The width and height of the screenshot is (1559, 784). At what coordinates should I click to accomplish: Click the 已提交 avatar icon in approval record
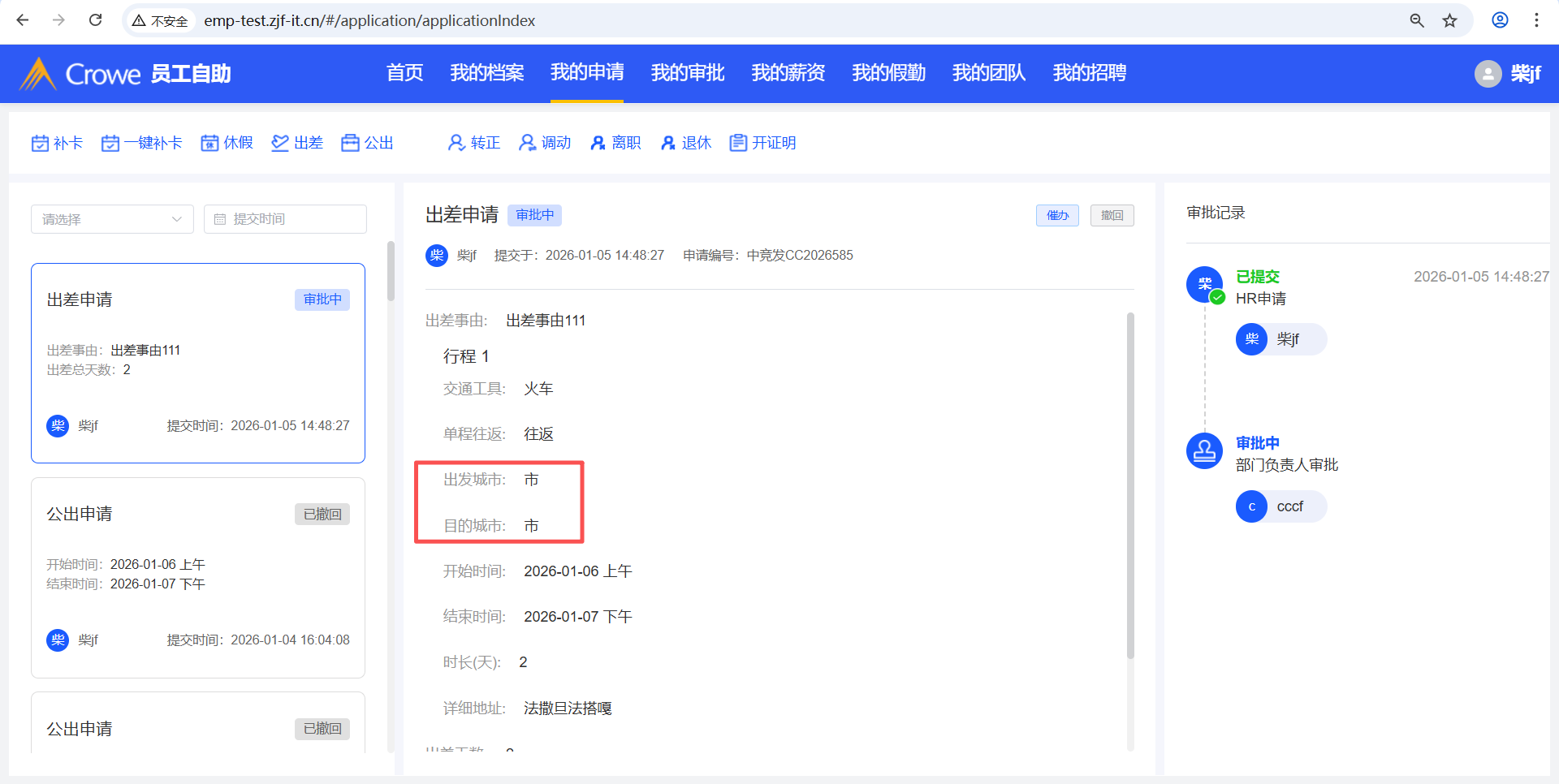click(x=1204, y=284)
